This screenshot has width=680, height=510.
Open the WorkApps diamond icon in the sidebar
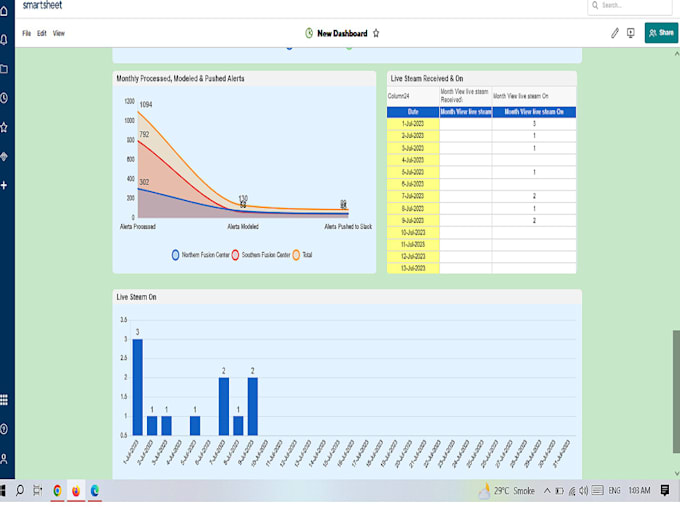[x=4, y=157]
